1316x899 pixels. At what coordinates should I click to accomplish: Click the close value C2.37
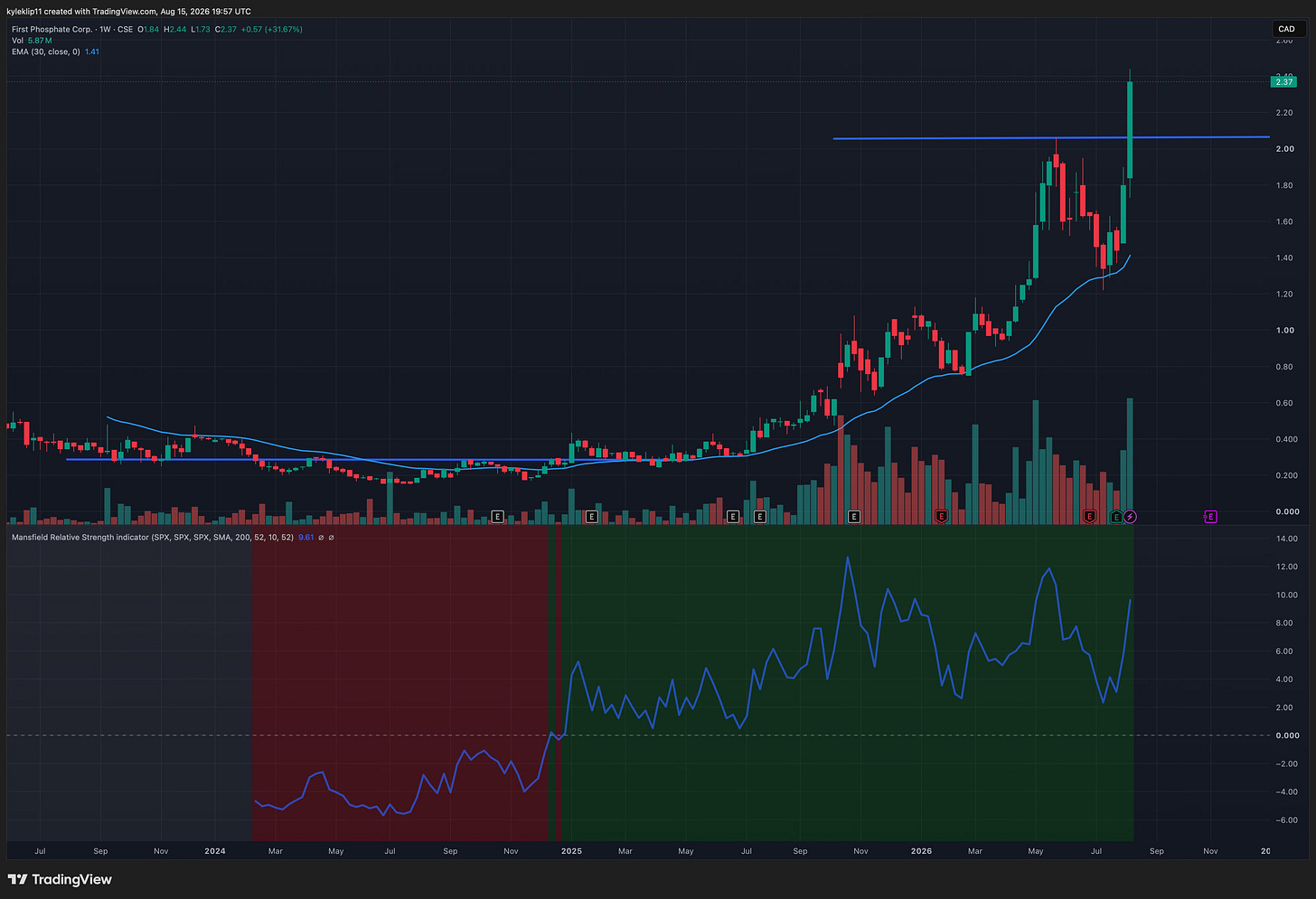click(226, 30)
